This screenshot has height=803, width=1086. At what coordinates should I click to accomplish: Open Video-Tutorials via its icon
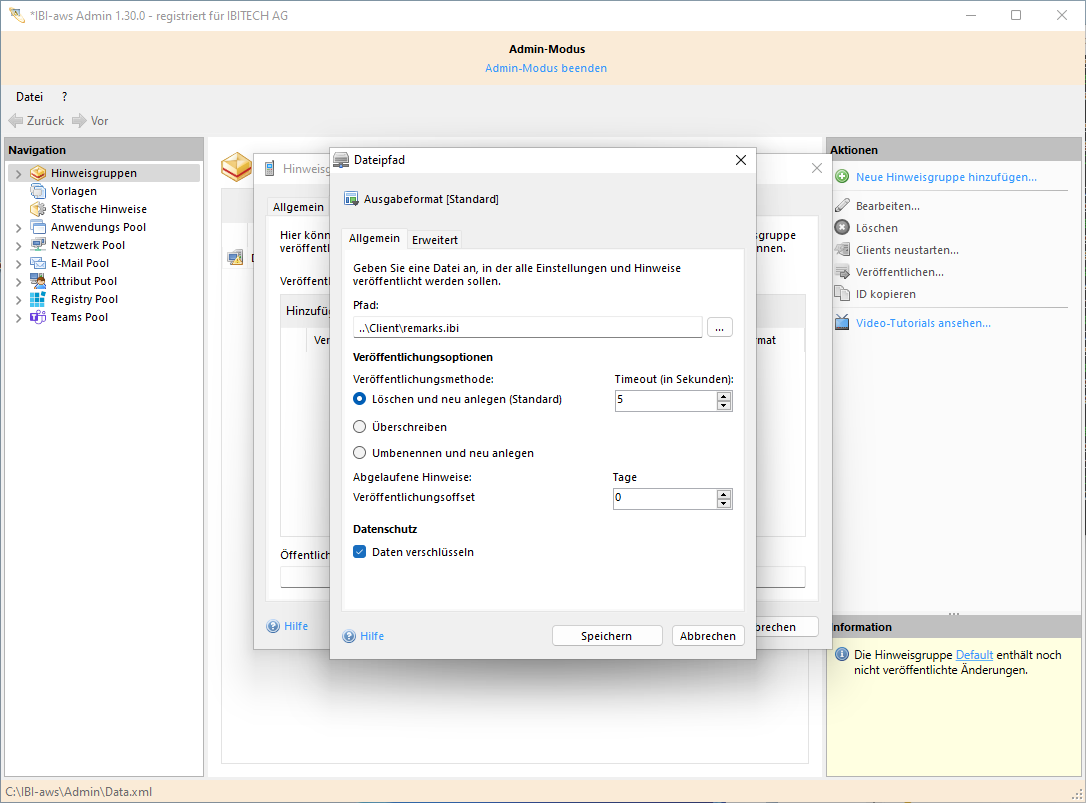[842, 322]
